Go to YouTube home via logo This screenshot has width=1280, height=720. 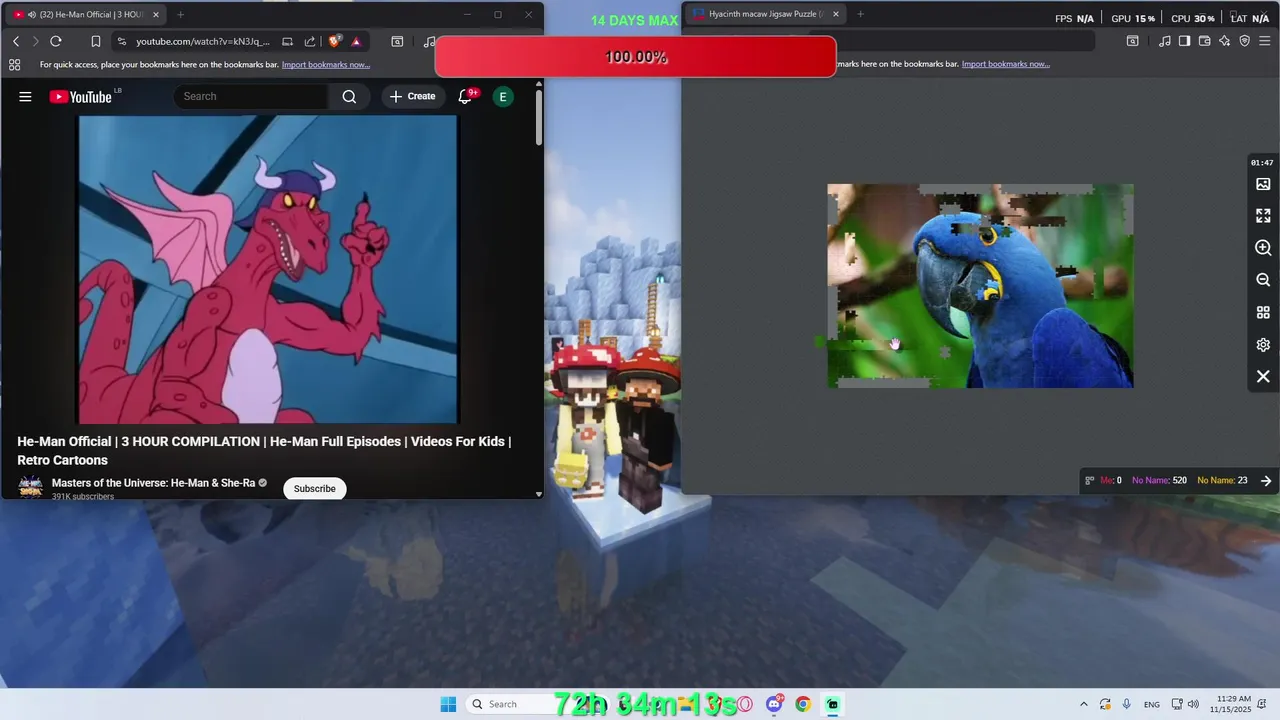81,96
